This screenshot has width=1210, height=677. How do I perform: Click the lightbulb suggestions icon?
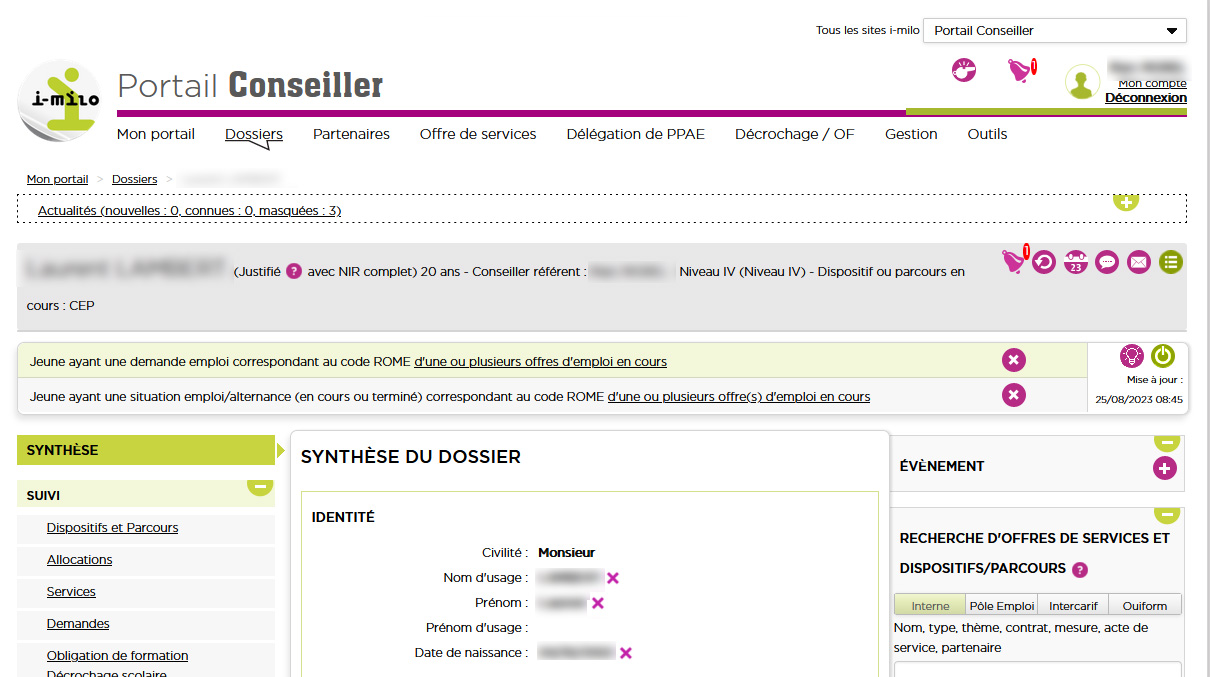tap(1131, 355)
